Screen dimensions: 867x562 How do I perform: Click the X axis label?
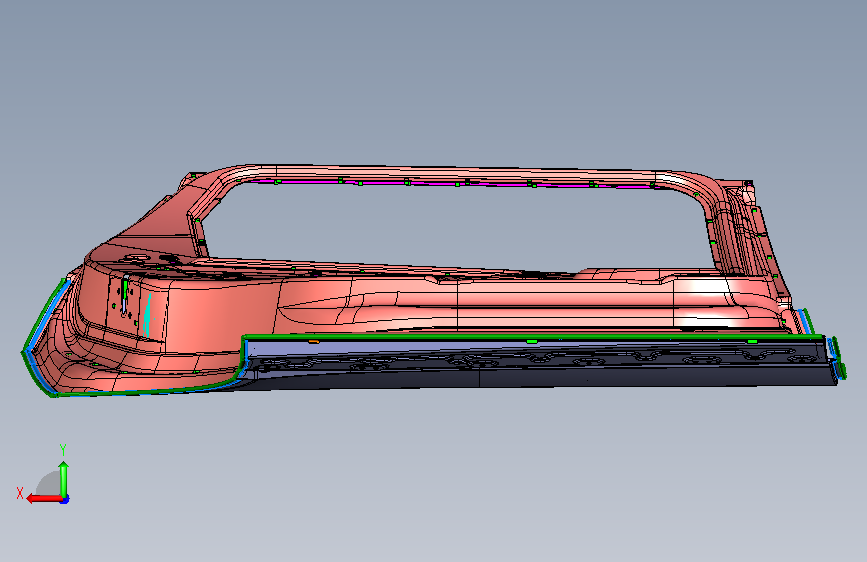point(20,493)
